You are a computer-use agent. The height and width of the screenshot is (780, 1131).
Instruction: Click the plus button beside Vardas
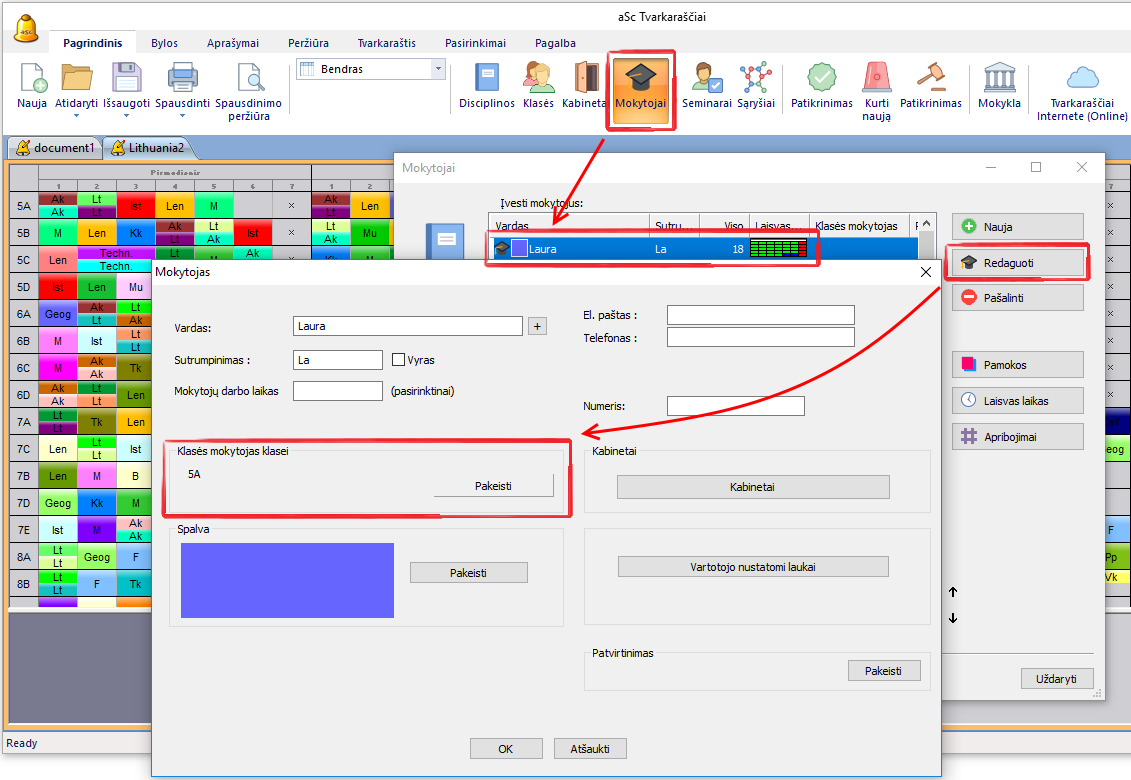point(537,326)
